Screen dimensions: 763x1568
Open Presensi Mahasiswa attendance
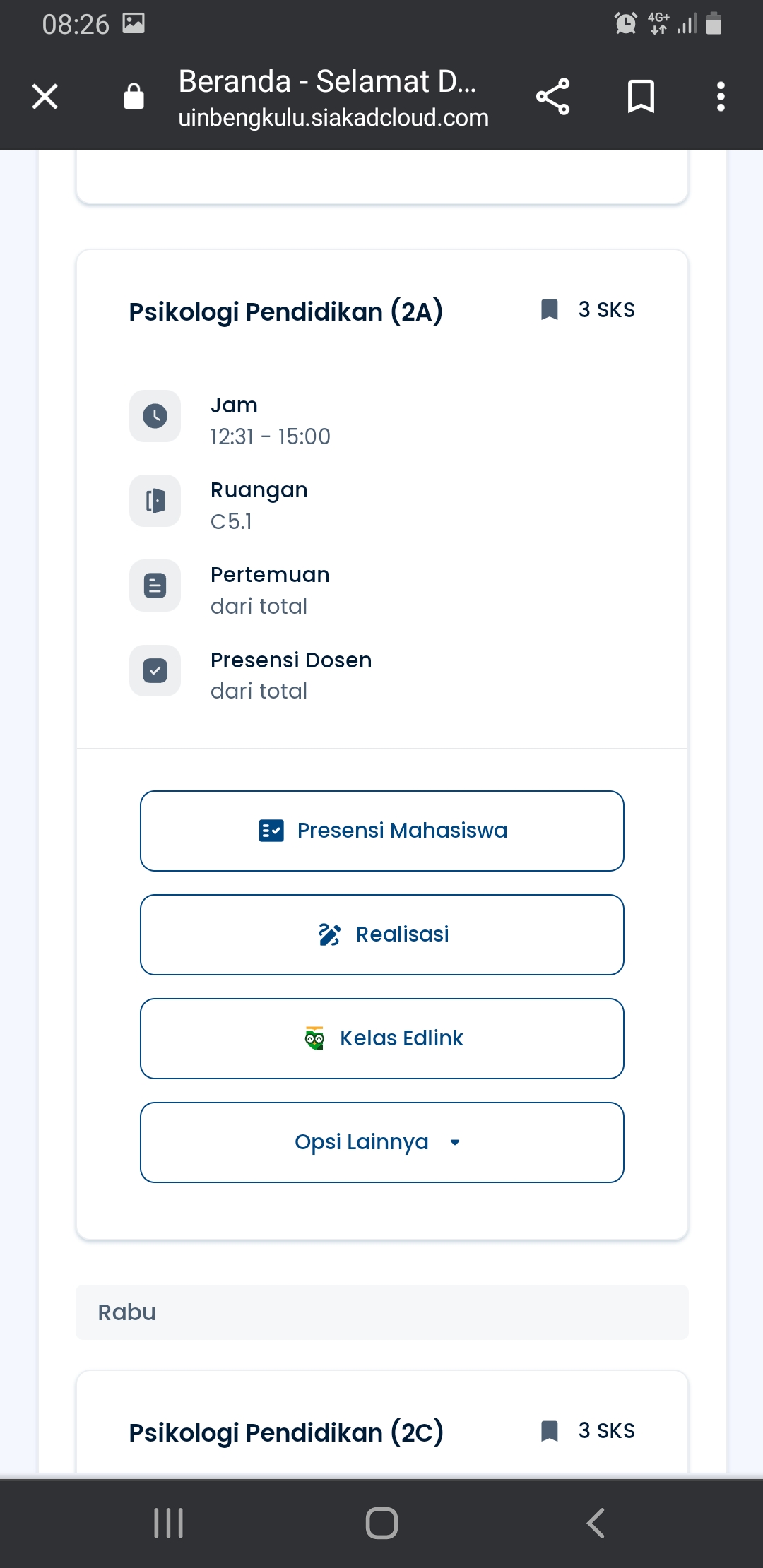(x=381, y=831)
